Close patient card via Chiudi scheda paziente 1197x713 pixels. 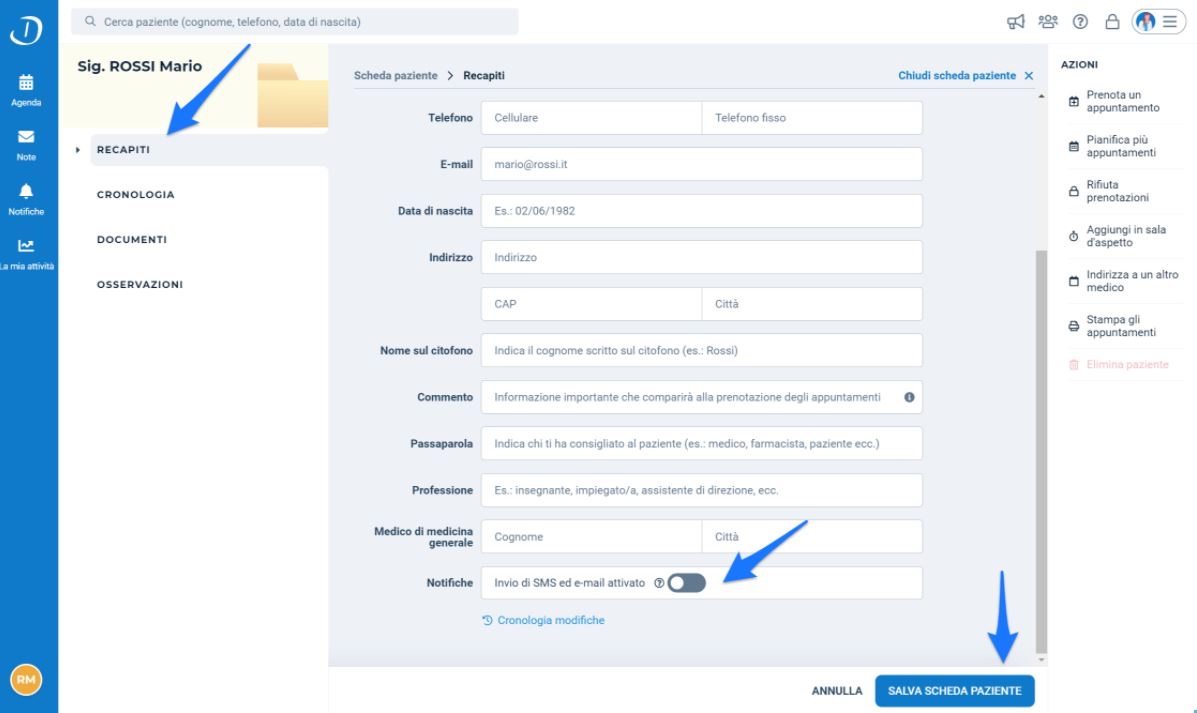[966, 76]
